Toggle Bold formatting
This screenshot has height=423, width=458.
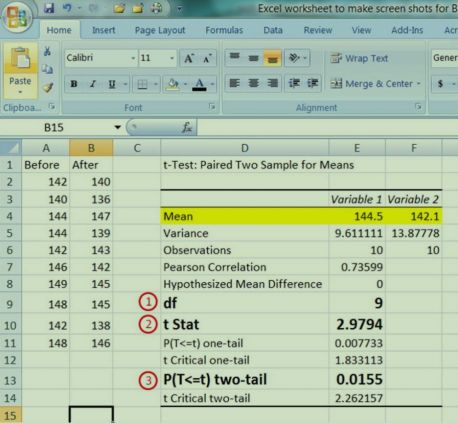(74, 84)
